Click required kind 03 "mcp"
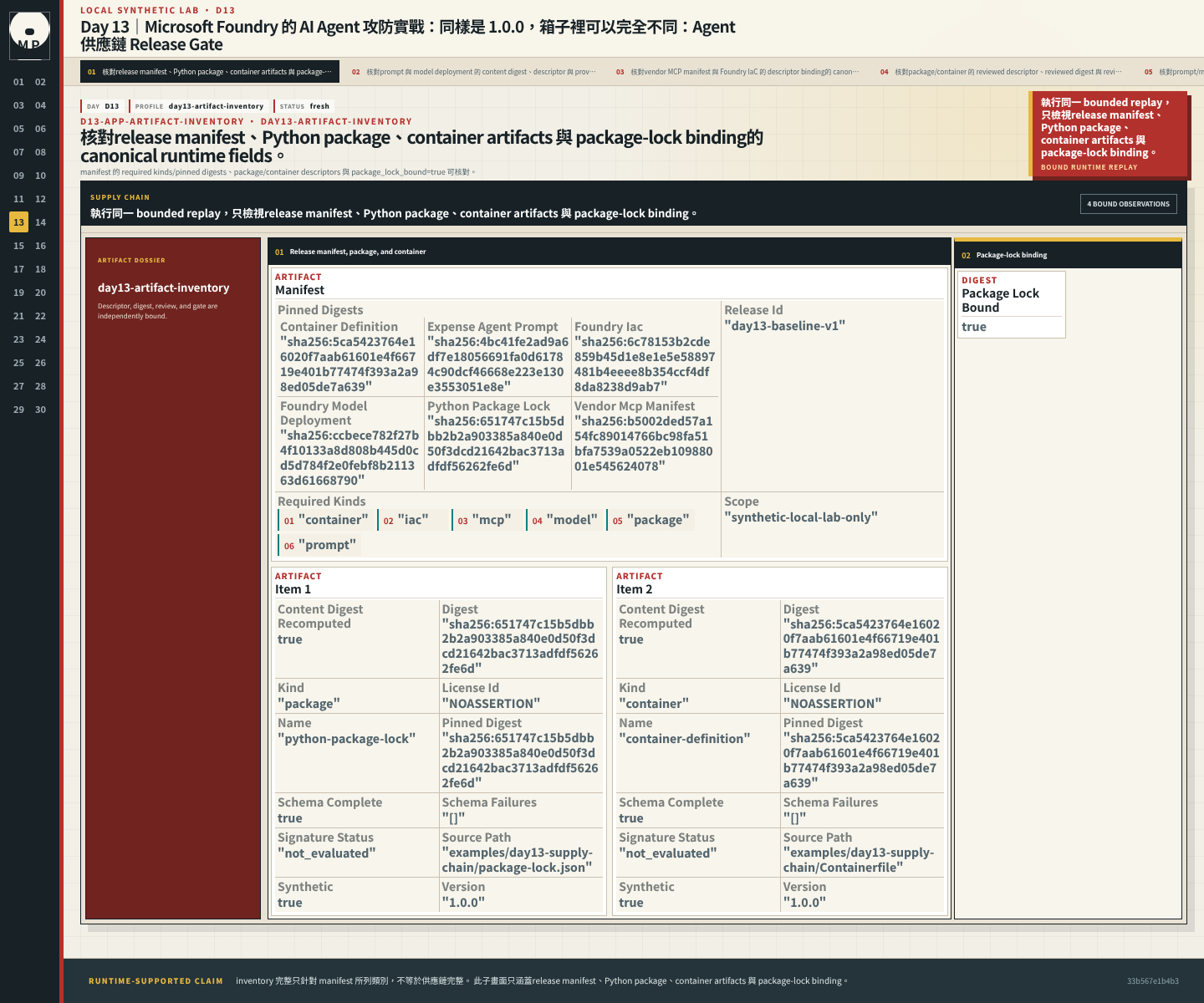 [x=489, y=520]
